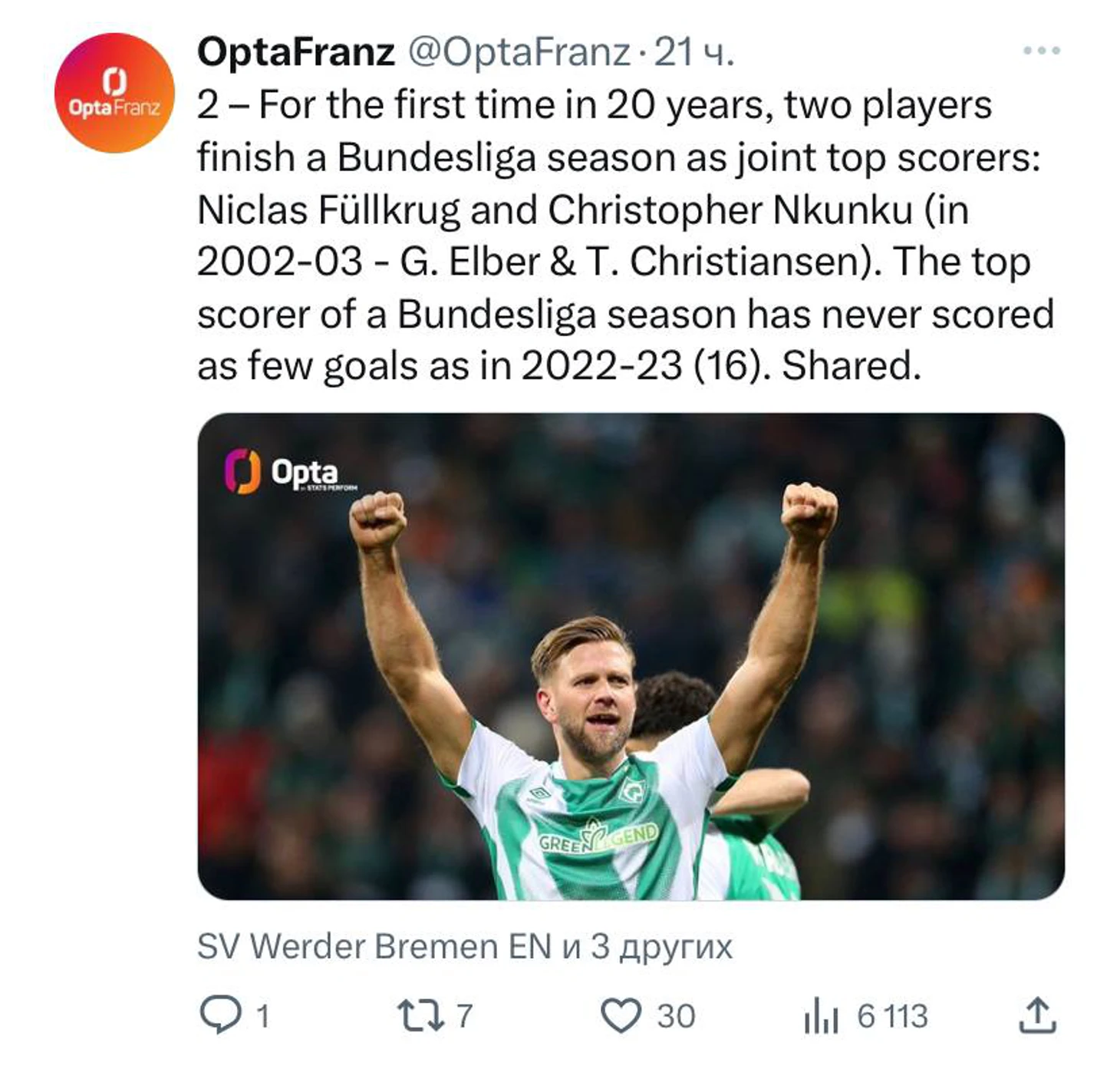Image resolution: width=1120 pixels, height=1072 pixels.
Task: Open tagged accounts 'SV Werder Bremen EN и 3 других'
Action: 465,946
